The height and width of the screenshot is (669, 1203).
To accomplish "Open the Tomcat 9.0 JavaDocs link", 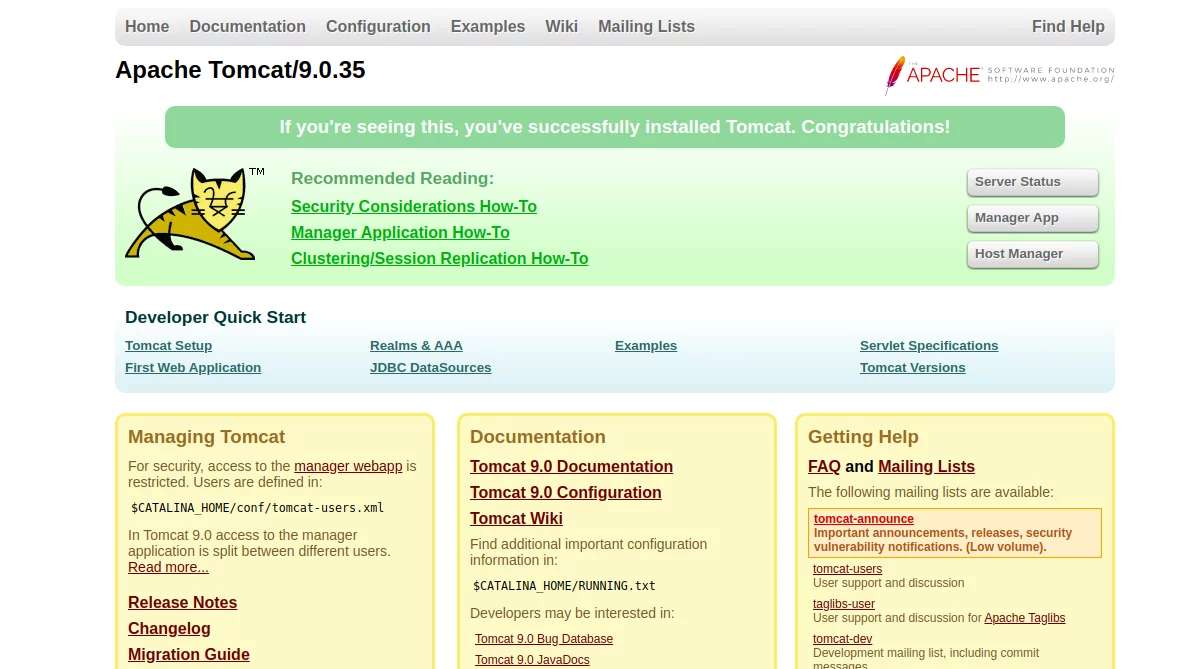I will click(x=532, y=660).
